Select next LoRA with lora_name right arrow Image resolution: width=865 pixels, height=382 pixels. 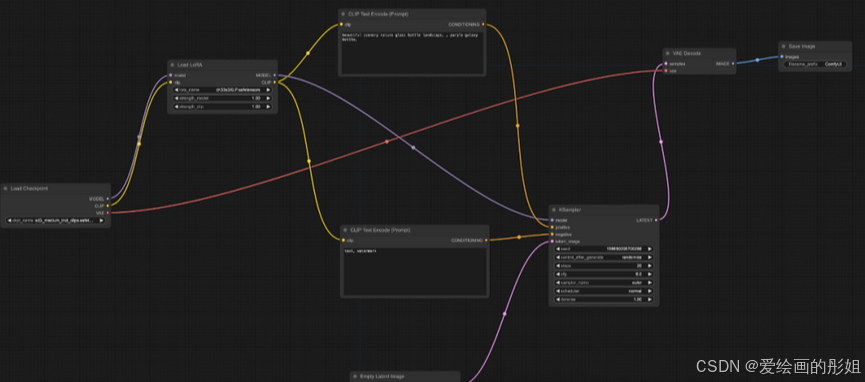pos(269,89)
